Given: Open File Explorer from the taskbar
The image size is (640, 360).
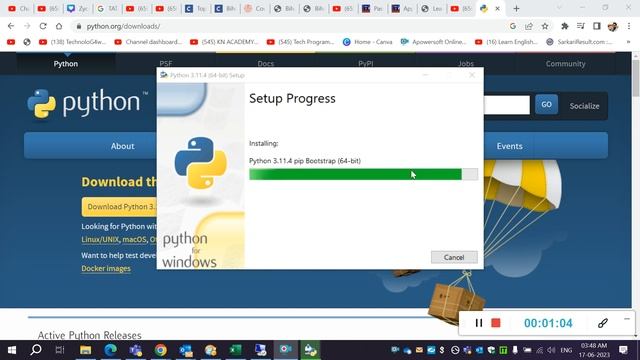Looking at the screenshot, I should tap(85, 350).
